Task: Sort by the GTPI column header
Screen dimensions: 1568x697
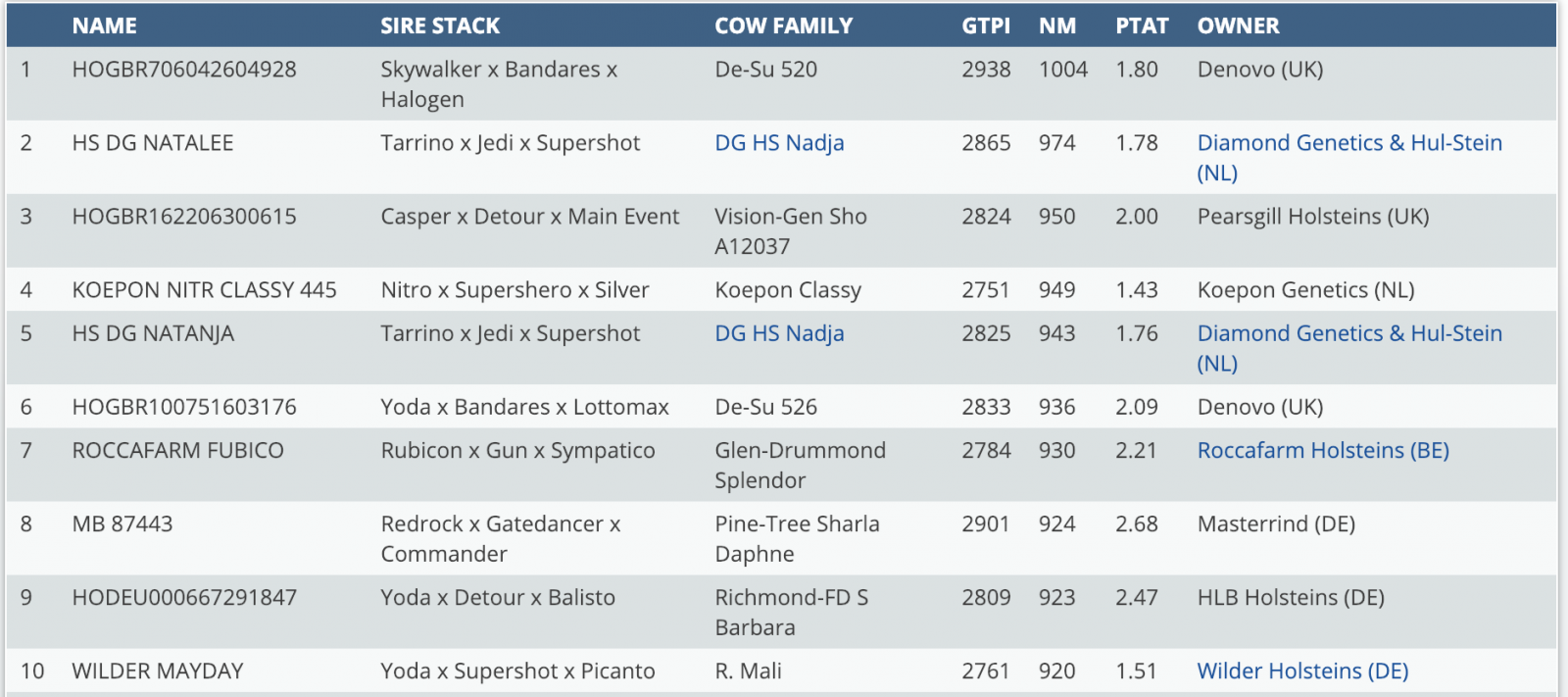Action: (985, 26)
